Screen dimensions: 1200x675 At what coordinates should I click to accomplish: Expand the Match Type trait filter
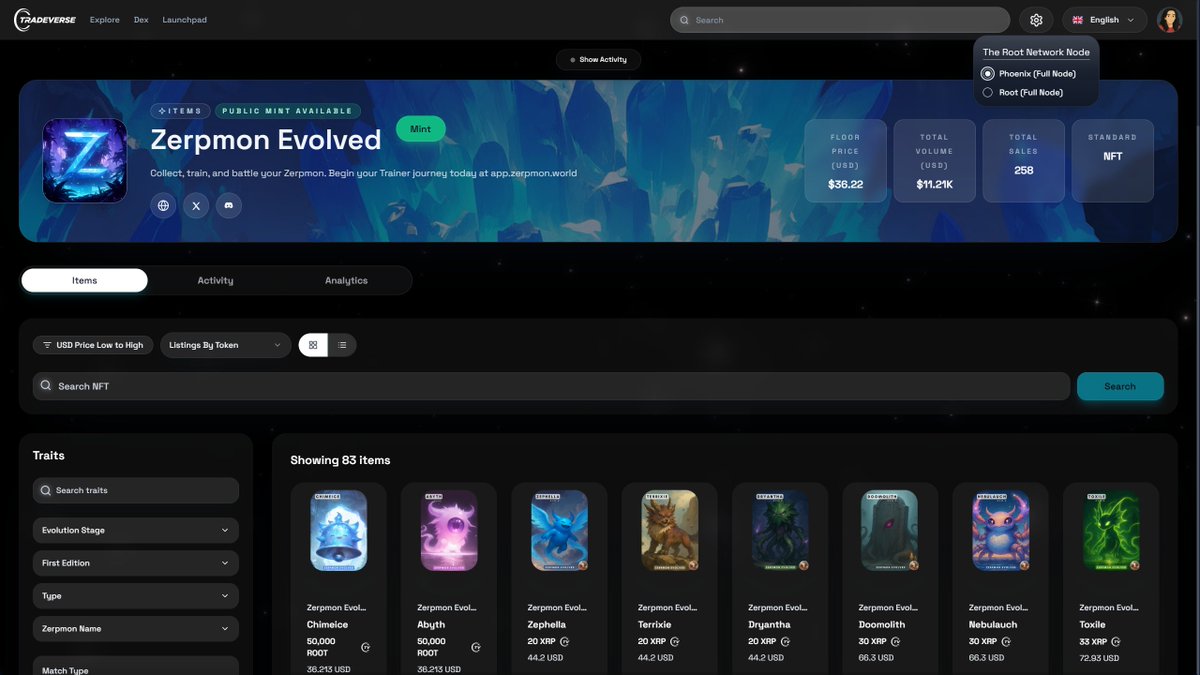coord(136,667)
